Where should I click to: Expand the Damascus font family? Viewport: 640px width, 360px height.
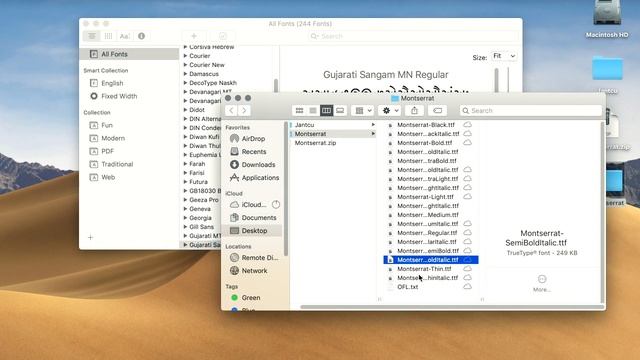pos(185,74)
